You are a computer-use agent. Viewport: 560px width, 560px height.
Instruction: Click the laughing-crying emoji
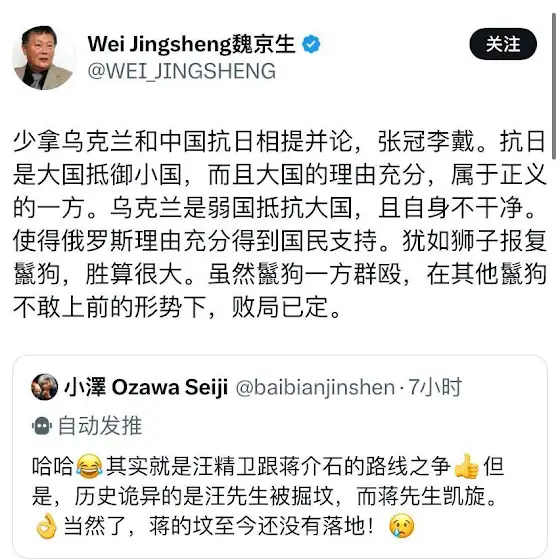coord(89,466)
